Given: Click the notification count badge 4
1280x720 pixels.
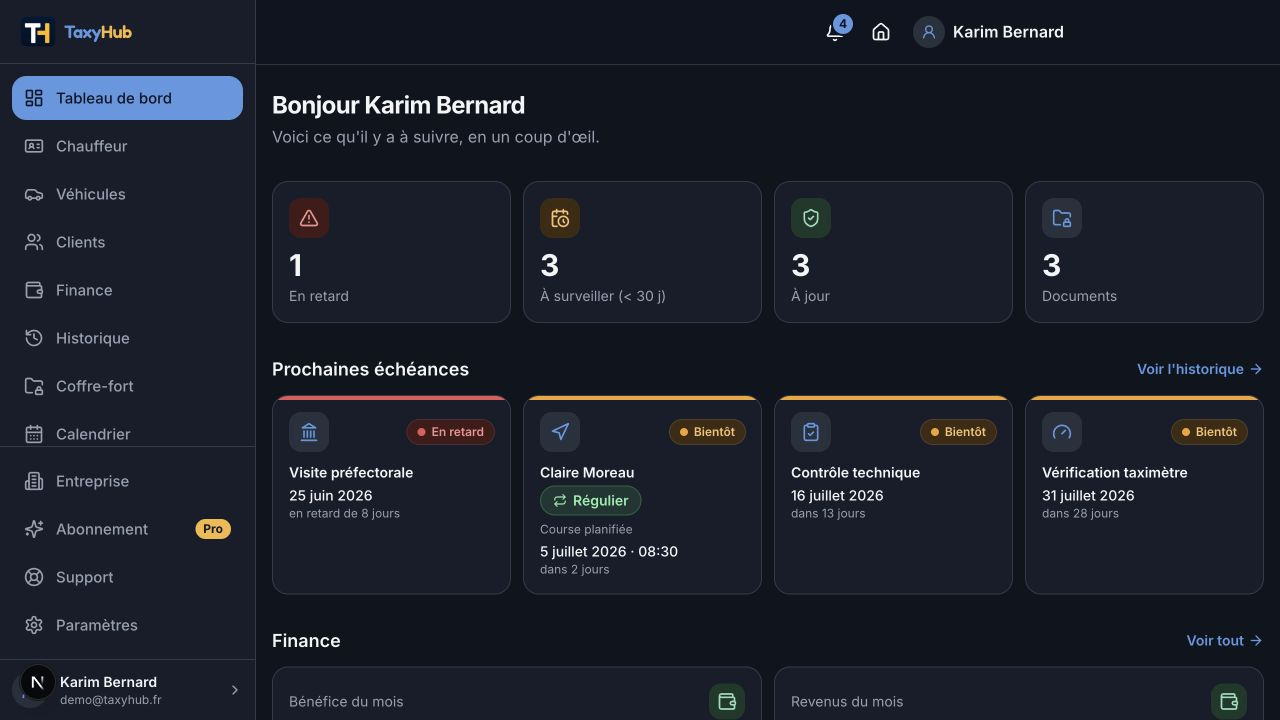Looking at the screenshot, I should pos(843,23).
